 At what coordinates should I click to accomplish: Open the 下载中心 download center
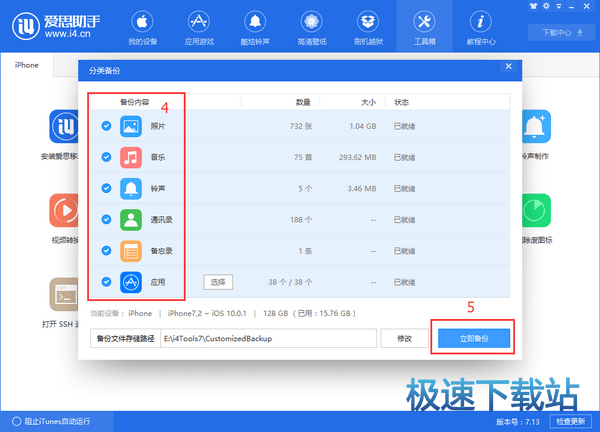[x=562, y=33]
